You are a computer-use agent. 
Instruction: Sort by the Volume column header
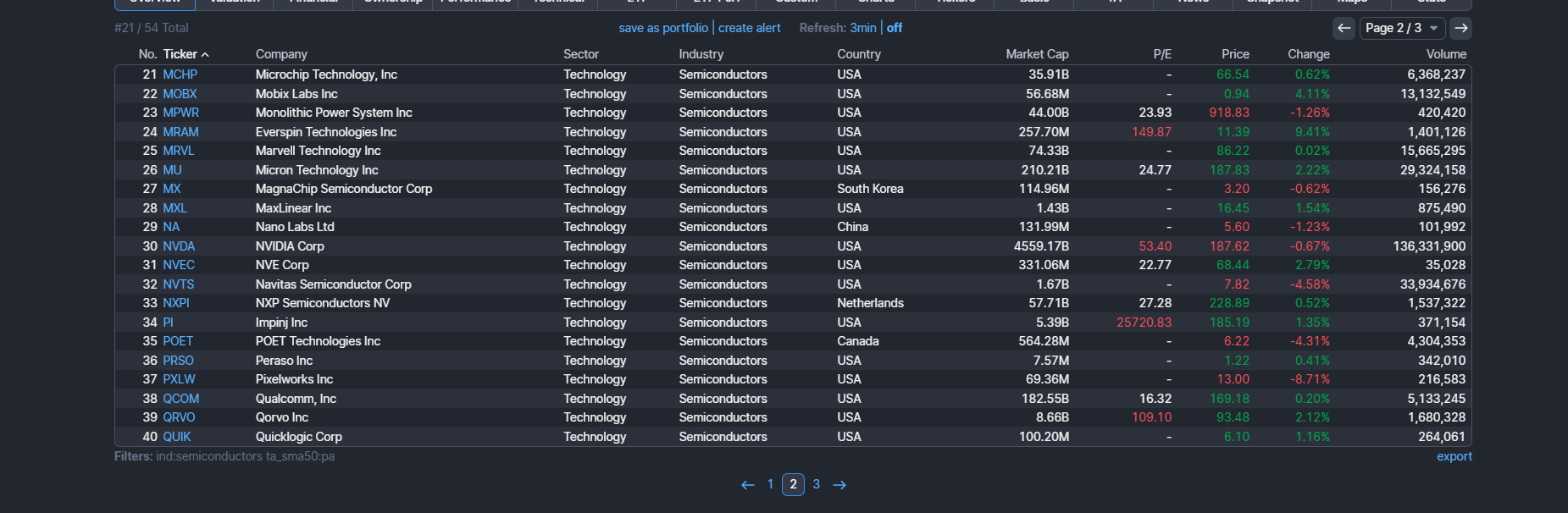pos(1446,54)
